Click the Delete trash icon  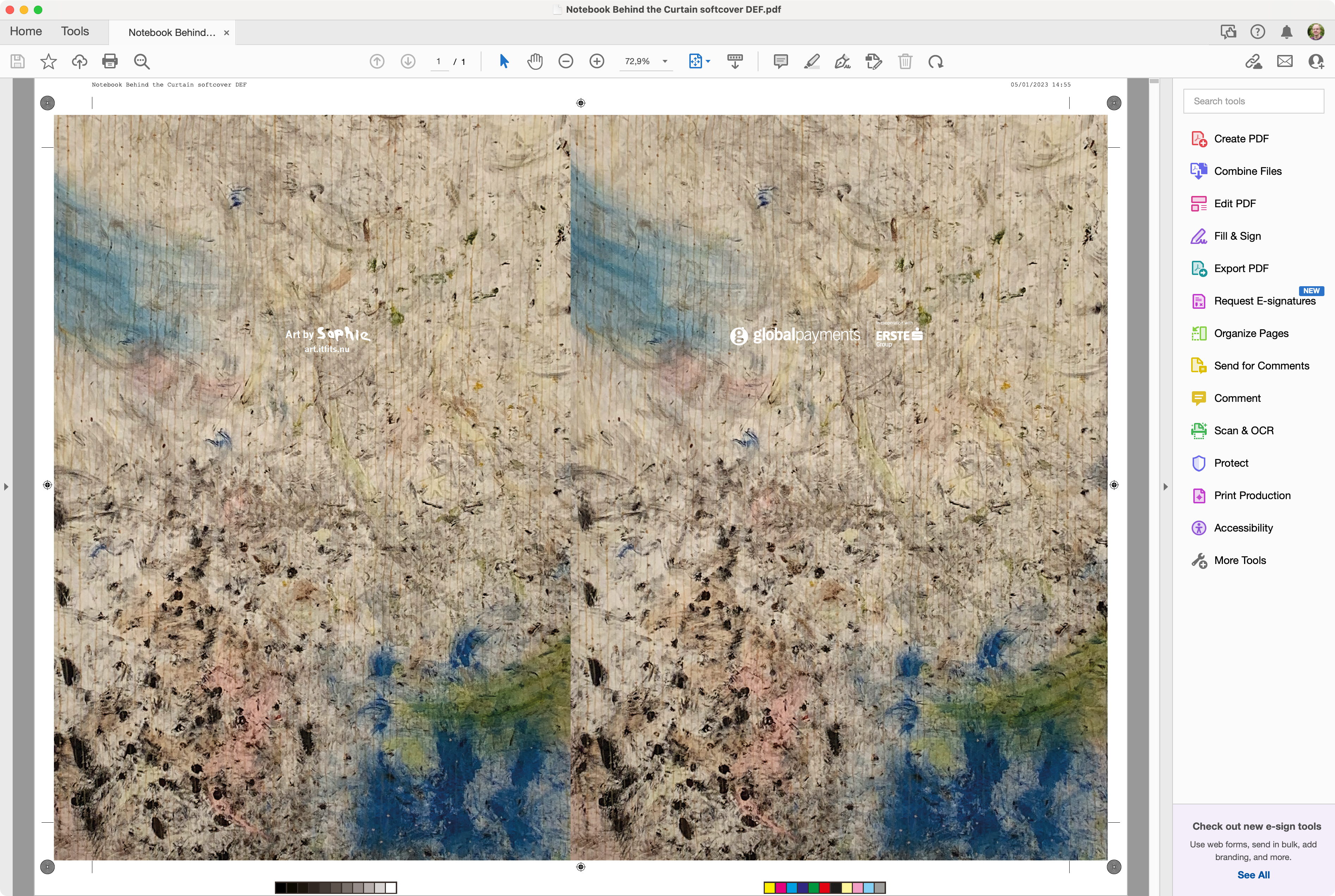click(x=905, y=61)
